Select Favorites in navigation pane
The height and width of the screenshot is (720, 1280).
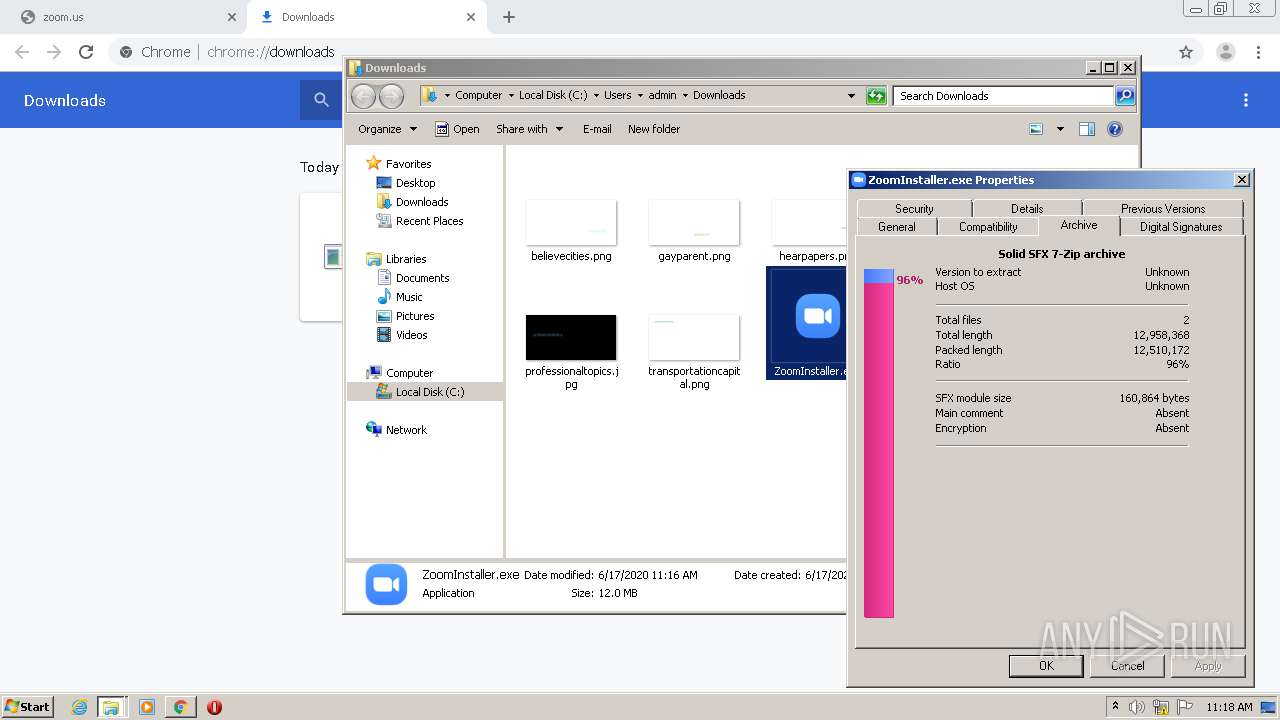(408, 164)
